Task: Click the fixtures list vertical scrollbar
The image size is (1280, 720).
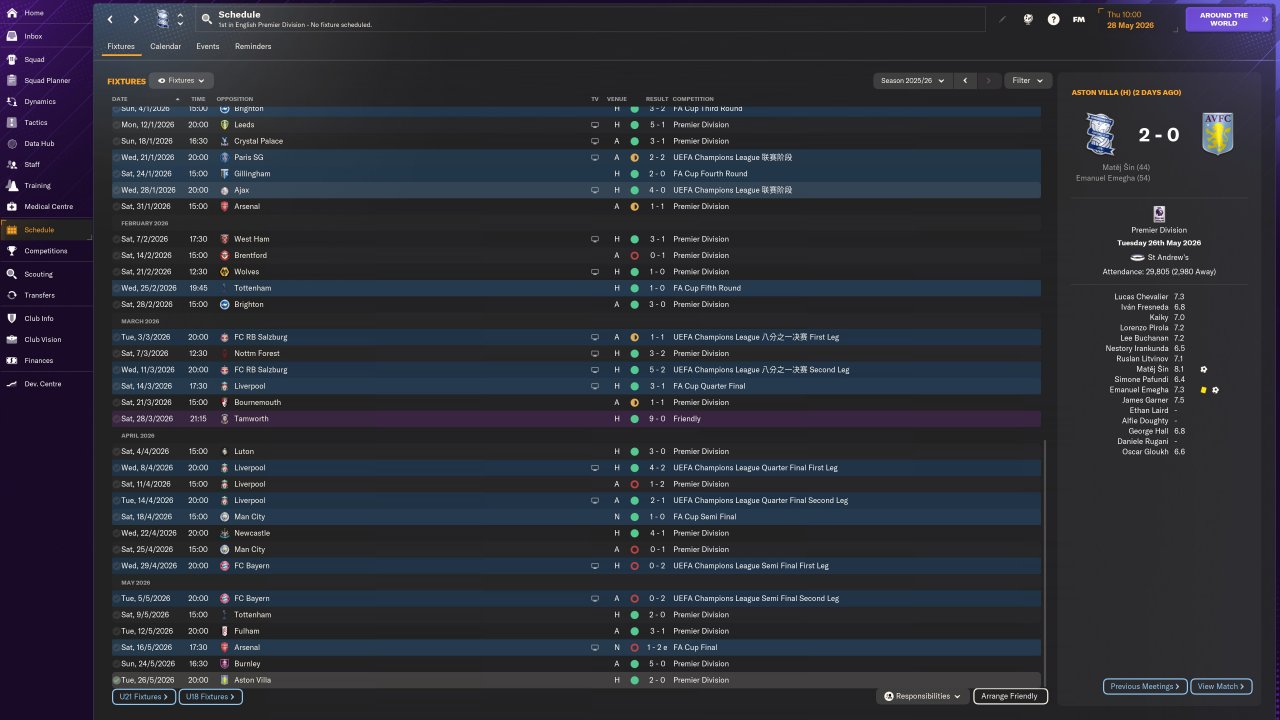Action: [x=1044, y=565]
